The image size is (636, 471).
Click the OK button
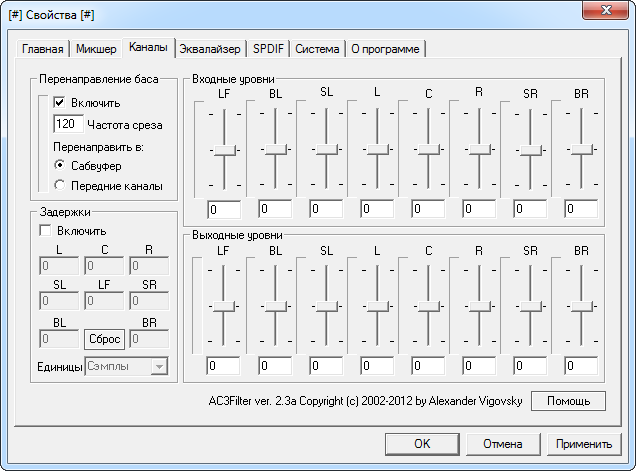click(422, 443)
